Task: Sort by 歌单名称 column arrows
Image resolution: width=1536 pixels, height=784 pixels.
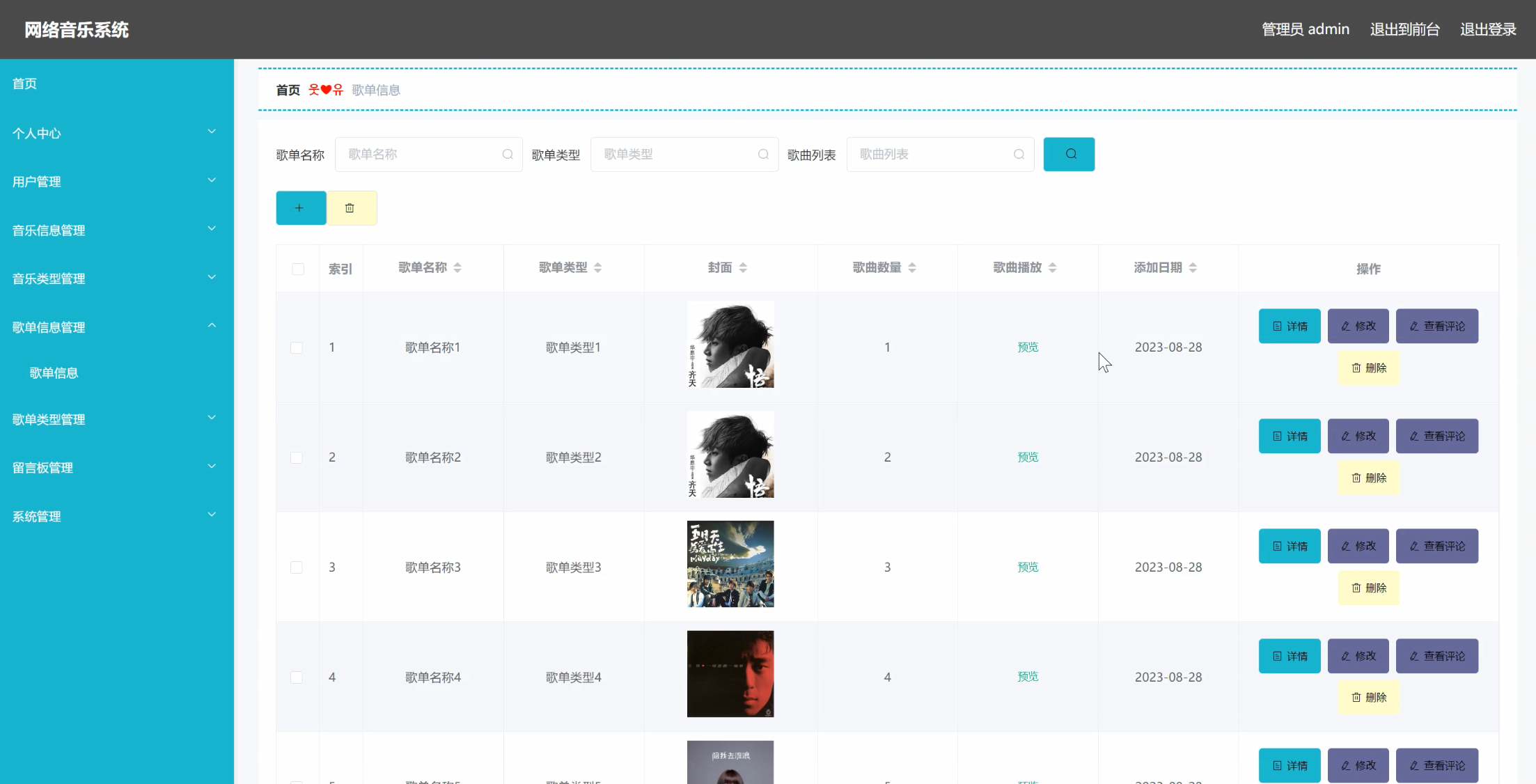Action: [x=457, y=267]
